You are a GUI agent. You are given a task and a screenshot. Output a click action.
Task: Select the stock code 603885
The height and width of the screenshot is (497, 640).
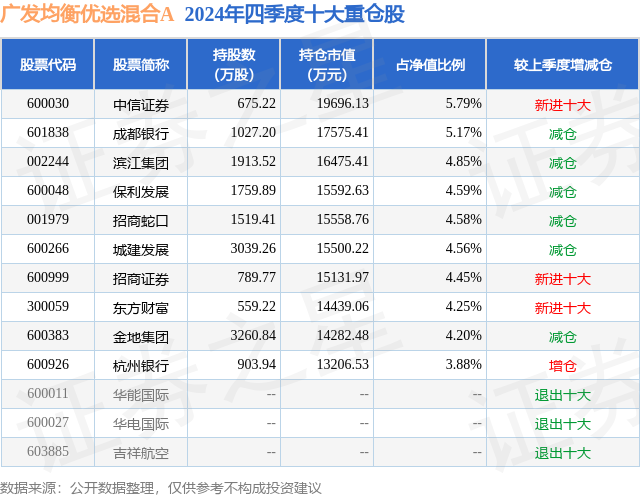pos(48,451)
